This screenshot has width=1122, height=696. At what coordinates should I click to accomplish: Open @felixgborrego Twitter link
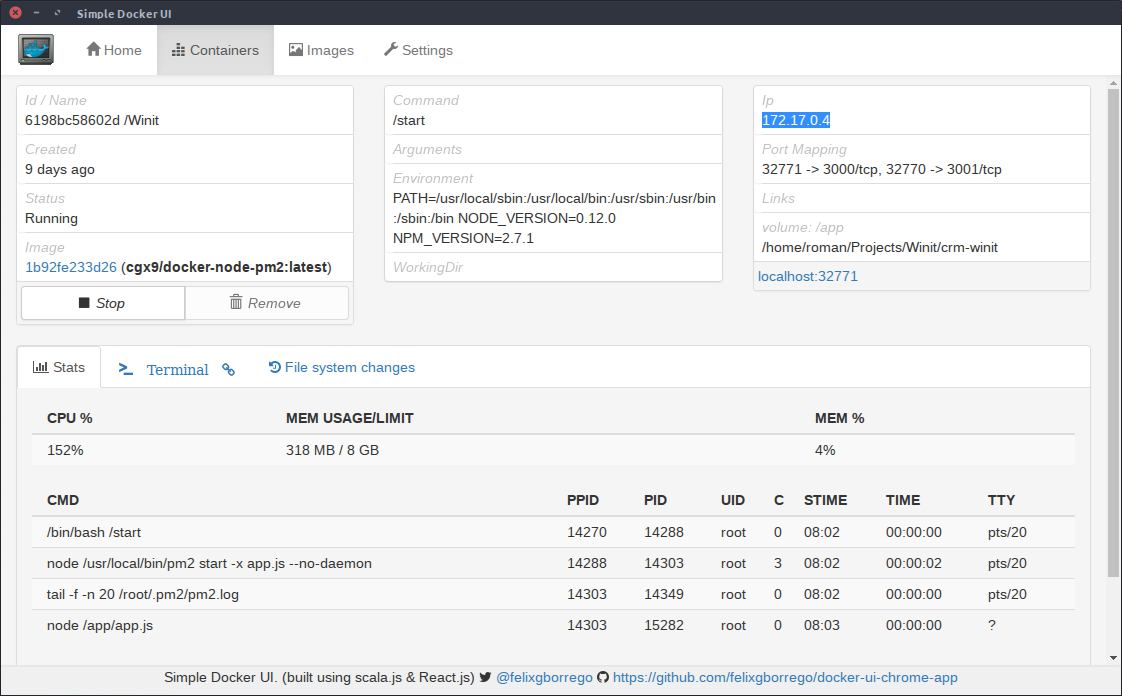[545, 677]
